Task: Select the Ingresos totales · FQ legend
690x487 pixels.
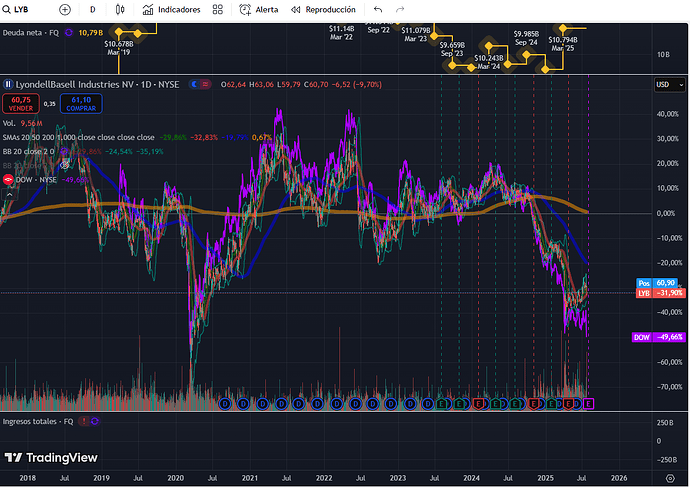Action: [38, 421]
